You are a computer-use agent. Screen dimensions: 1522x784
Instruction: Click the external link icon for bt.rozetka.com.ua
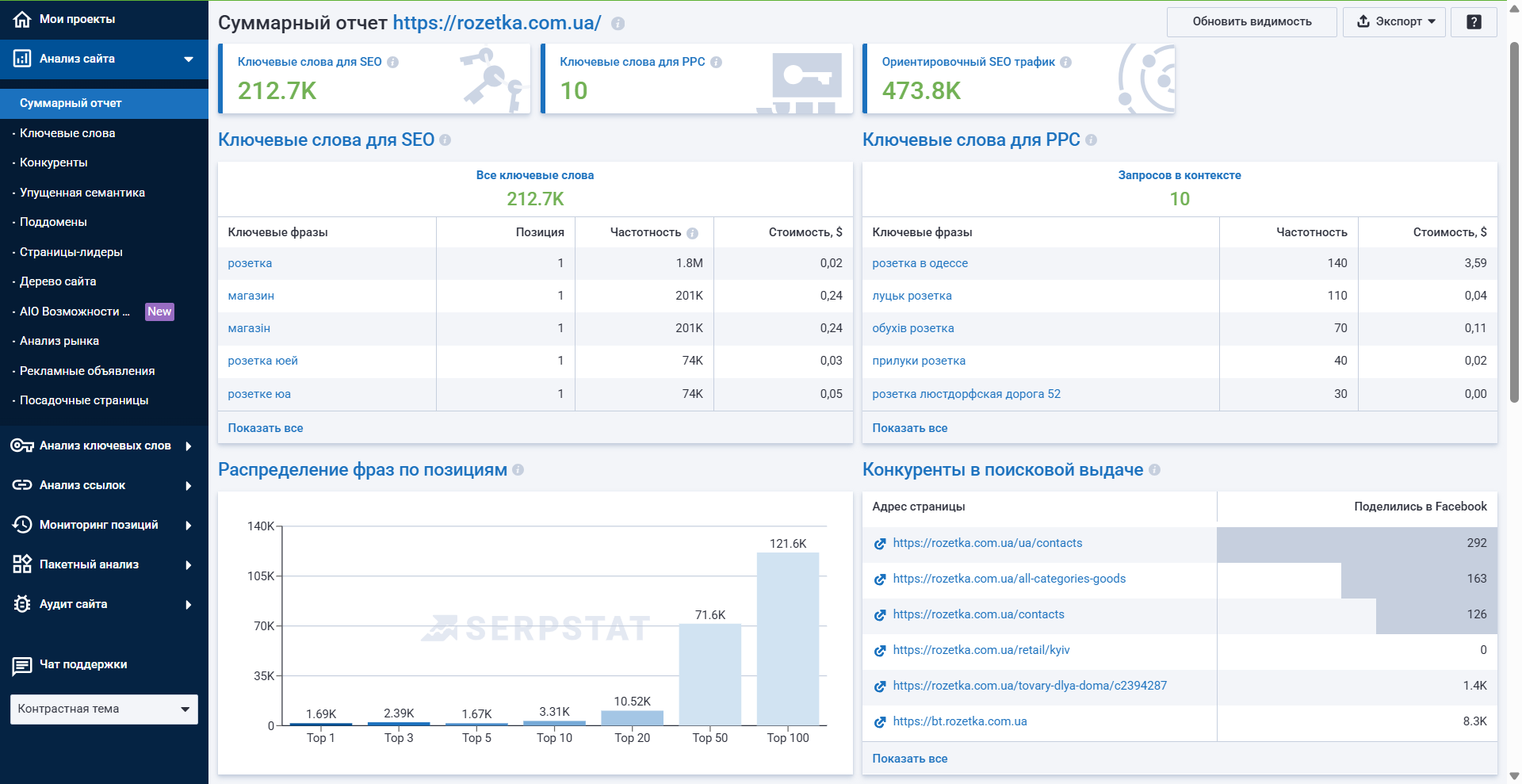click(x=880, y=722)
